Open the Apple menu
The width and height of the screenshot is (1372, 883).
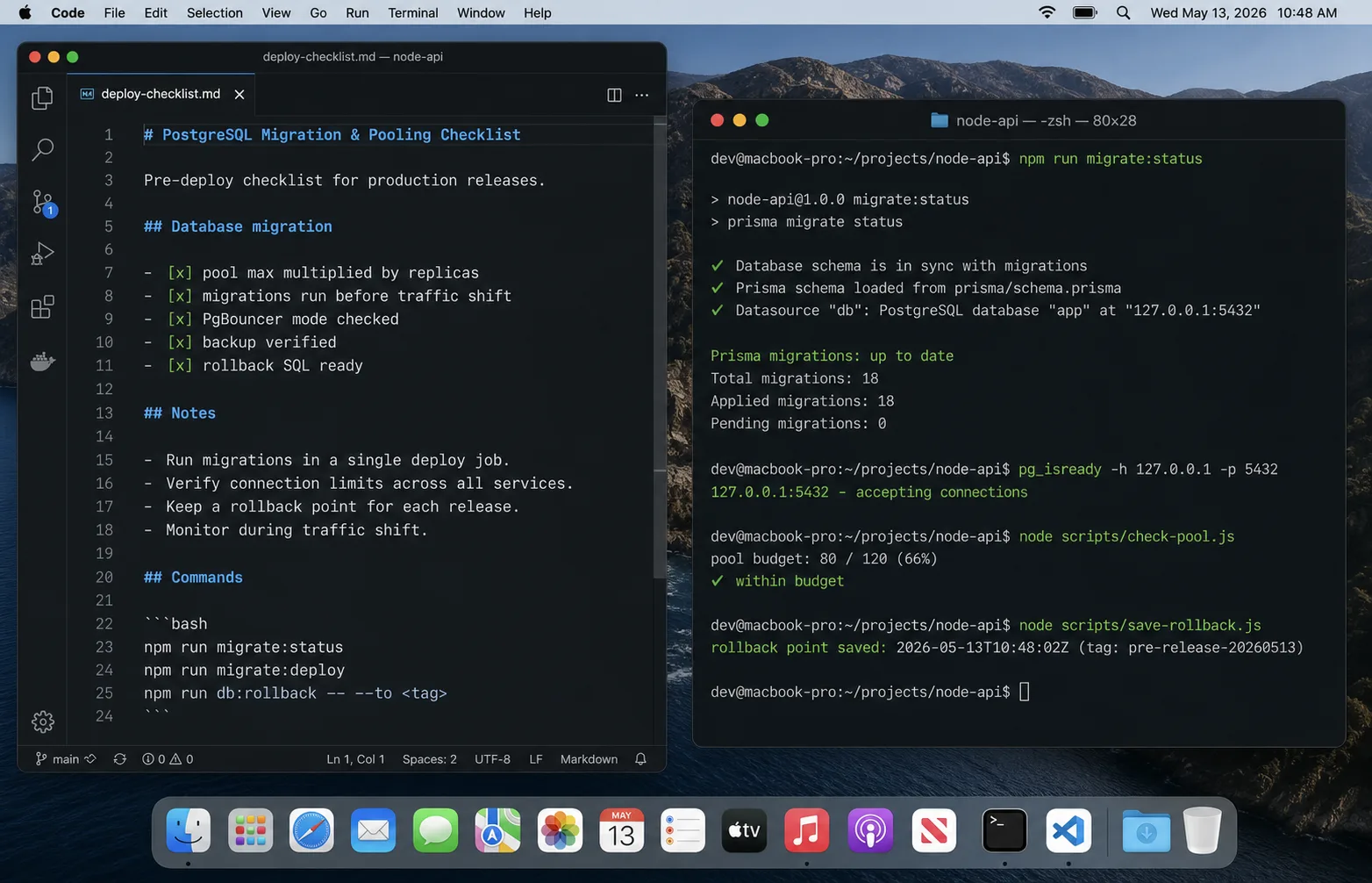point(25,12)
